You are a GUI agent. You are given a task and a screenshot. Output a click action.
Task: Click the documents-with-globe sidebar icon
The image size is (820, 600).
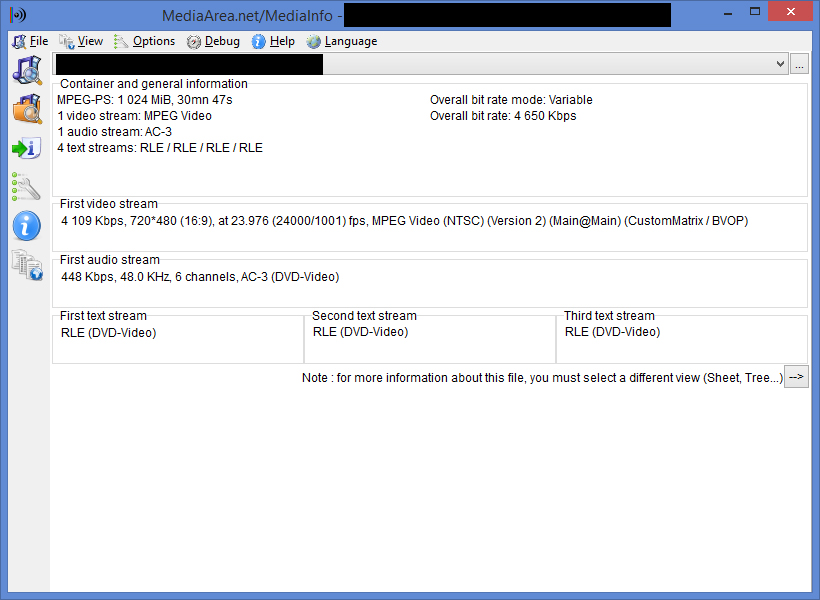[x=27, y=265]
